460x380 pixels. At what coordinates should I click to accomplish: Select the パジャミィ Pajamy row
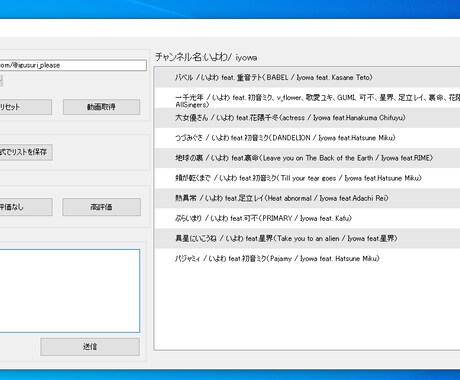[307, 259]
